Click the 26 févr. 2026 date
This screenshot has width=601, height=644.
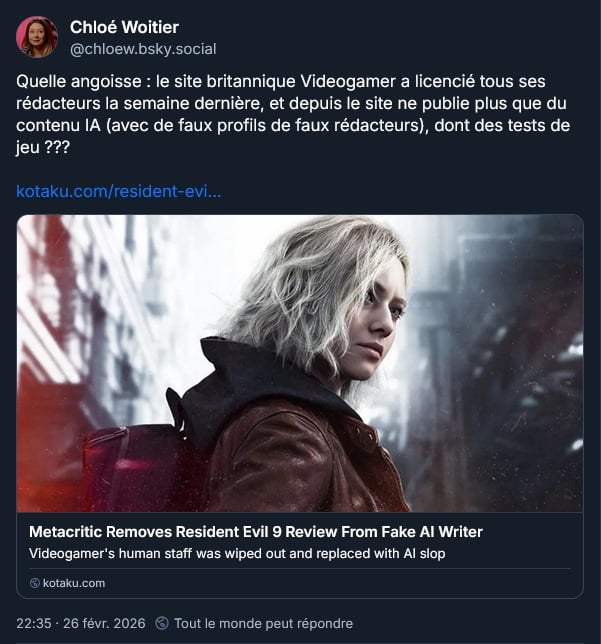104,623
